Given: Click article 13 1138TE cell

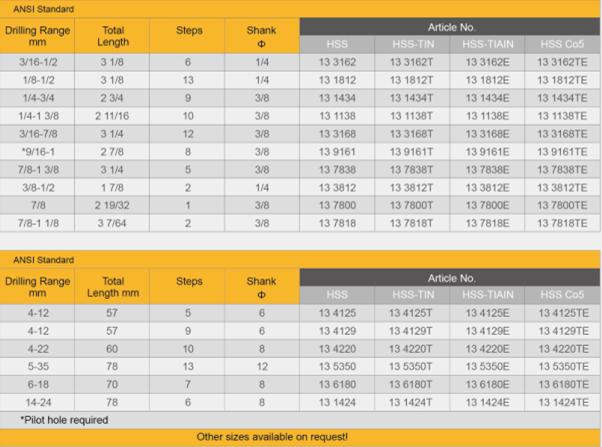Looking at the screenshot, I should coord(562,116).
